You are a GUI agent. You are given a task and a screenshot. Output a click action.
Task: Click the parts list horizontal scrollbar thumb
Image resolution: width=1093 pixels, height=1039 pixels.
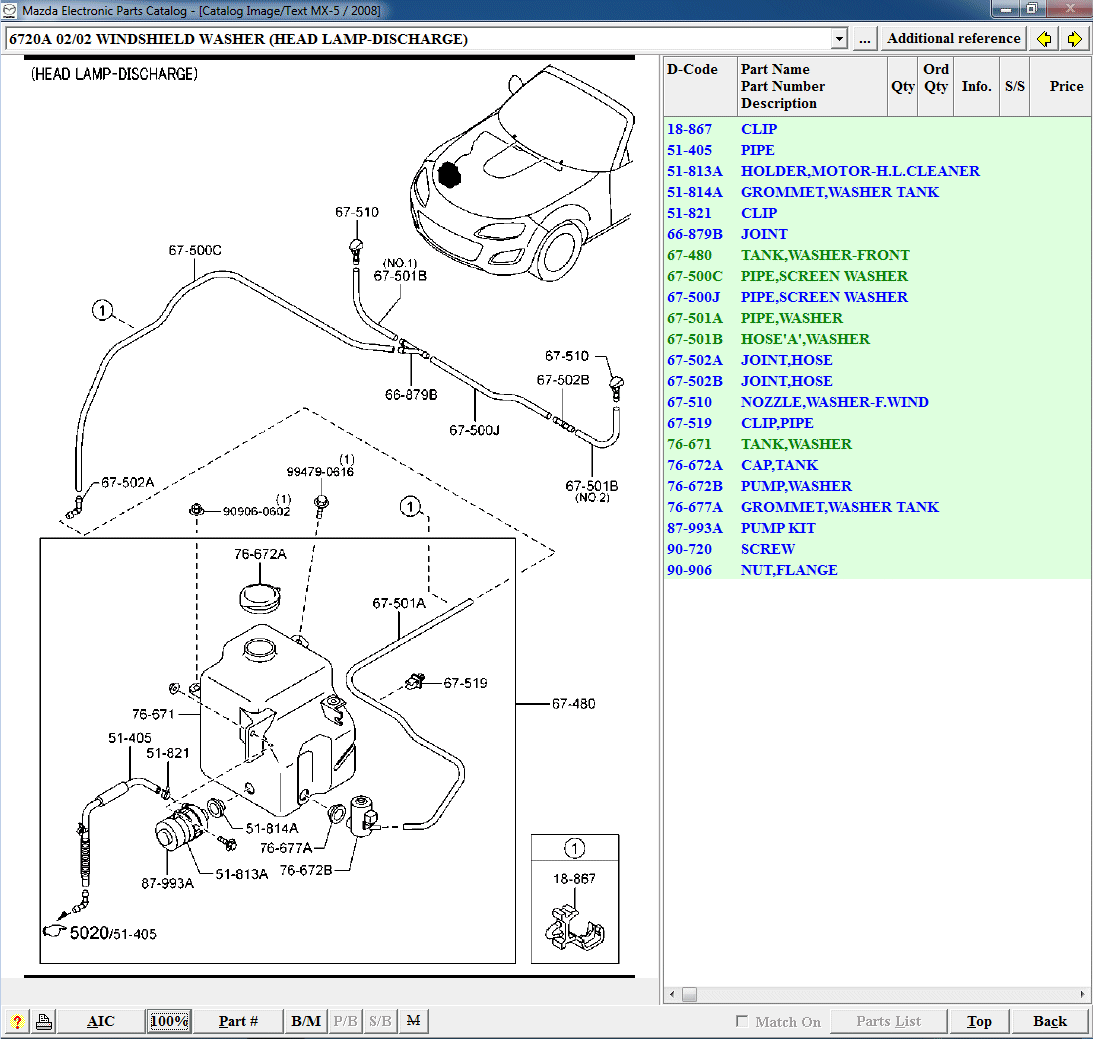(x=689, y=994)
